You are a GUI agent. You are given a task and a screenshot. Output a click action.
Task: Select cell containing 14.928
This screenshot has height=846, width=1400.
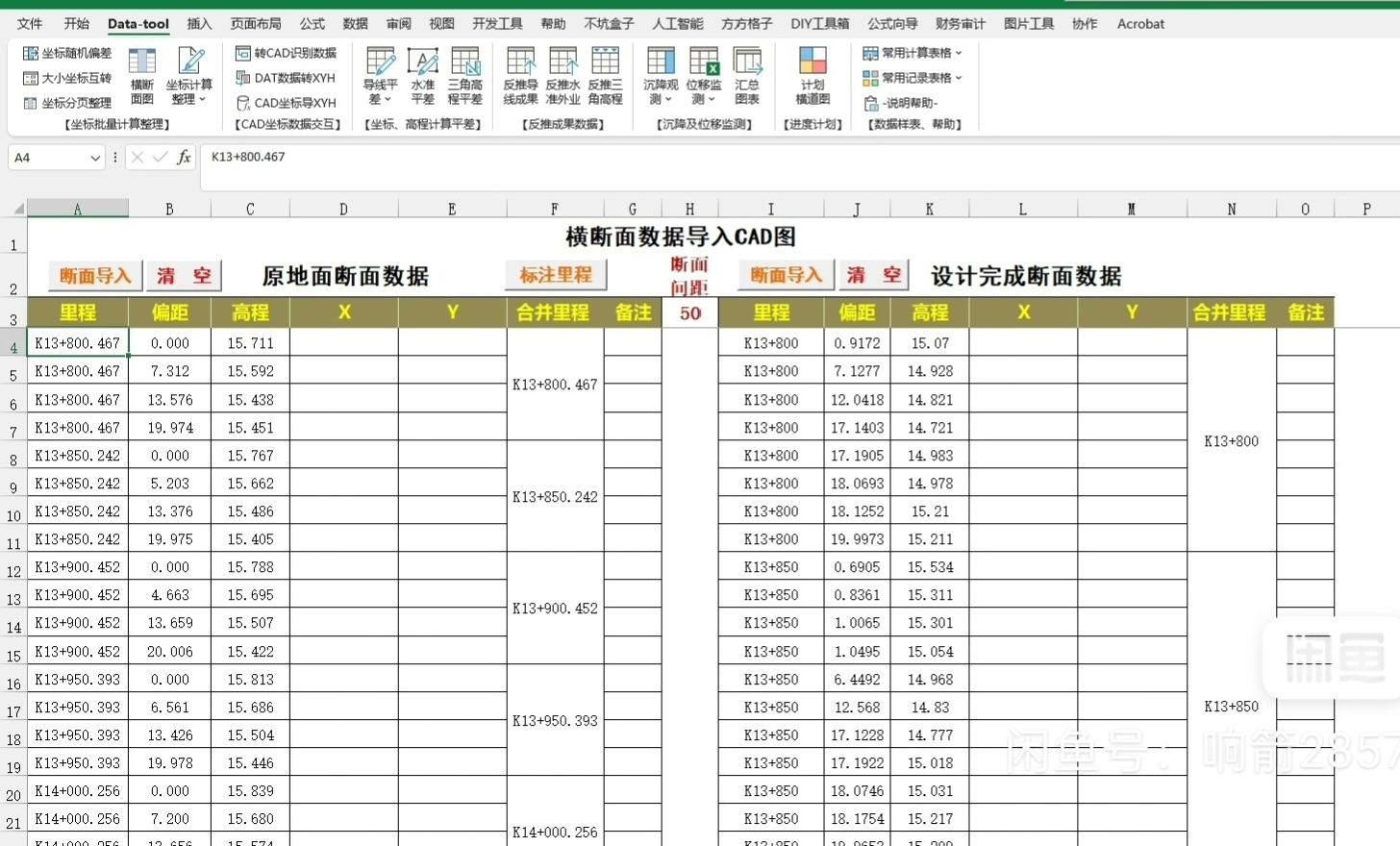click(930, 371)
